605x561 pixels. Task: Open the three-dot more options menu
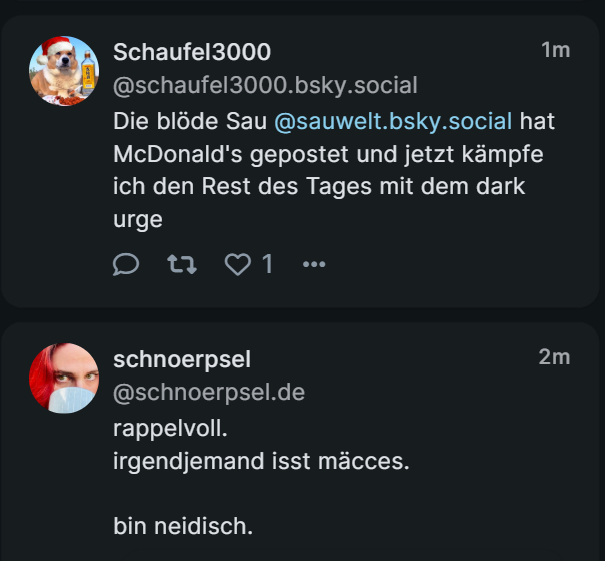pos(314,264)
